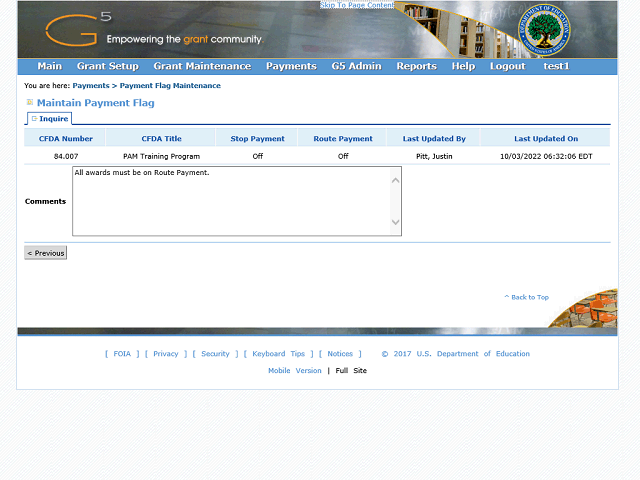Click the Off value under Route Payment
Screen dimensions: 640x480
tap(343, 156)
